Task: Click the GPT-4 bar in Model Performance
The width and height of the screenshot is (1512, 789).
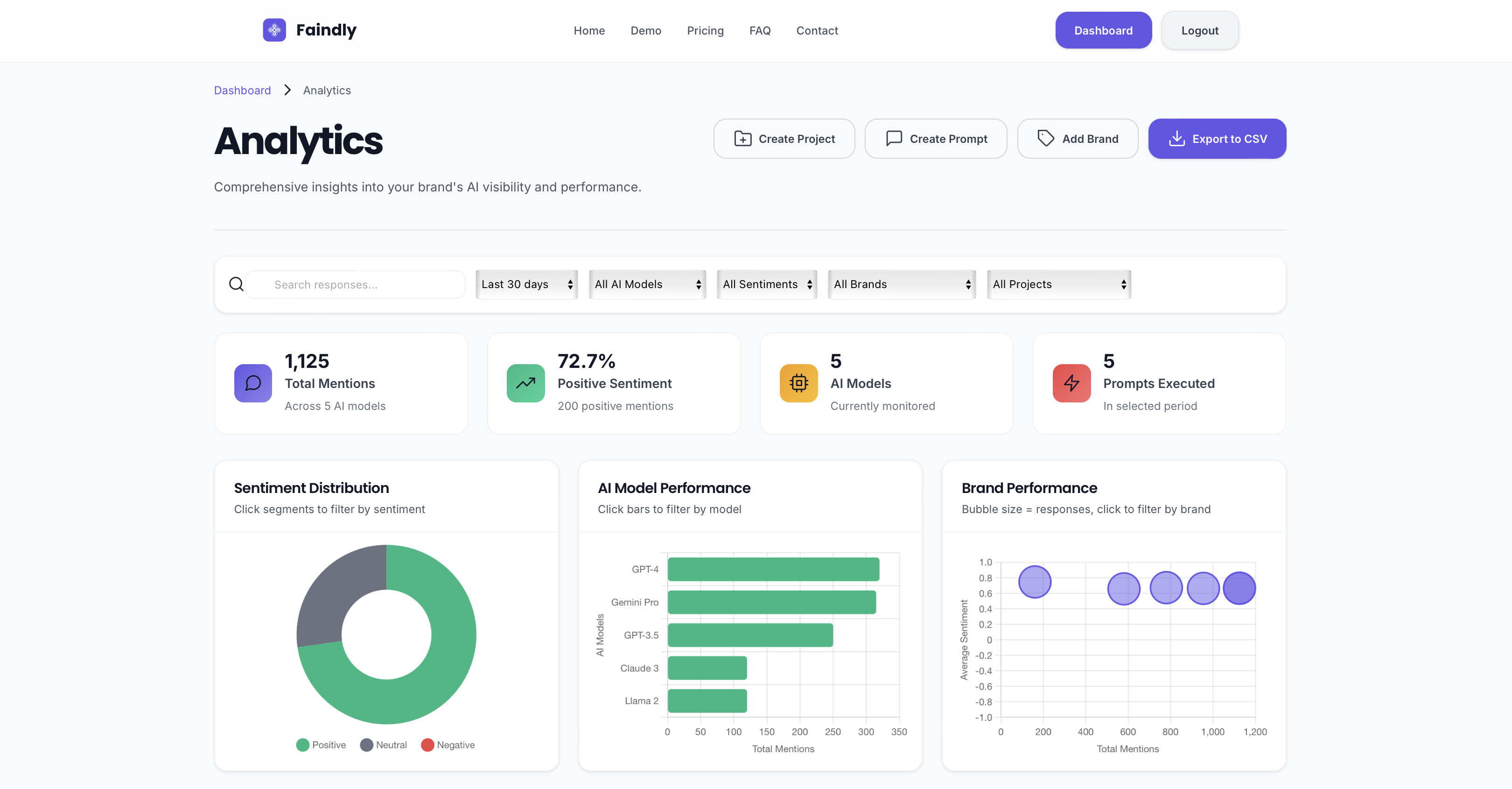Action: tap(773, 570)
